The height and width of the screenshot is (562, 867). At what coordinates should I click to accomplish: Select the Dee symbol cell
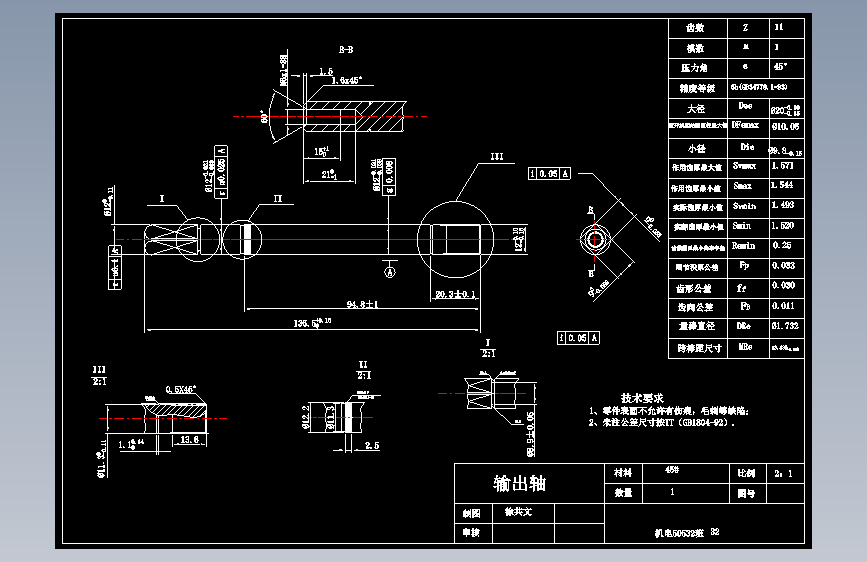[x=746, y=106]
